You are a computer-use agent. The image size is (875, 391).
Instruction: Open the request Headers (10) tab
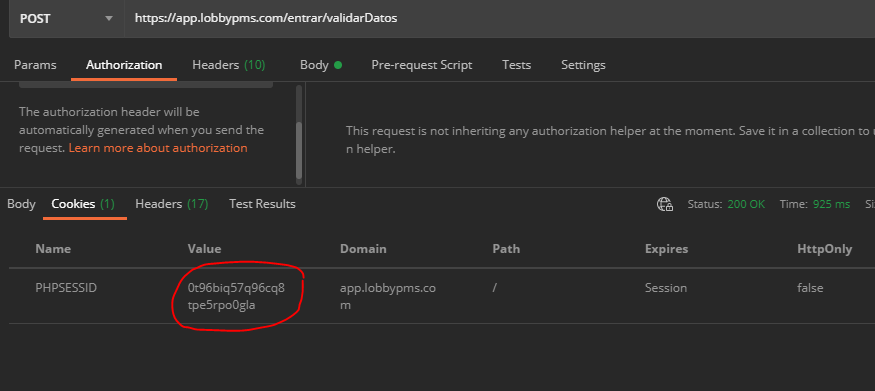tap(229, 65)
